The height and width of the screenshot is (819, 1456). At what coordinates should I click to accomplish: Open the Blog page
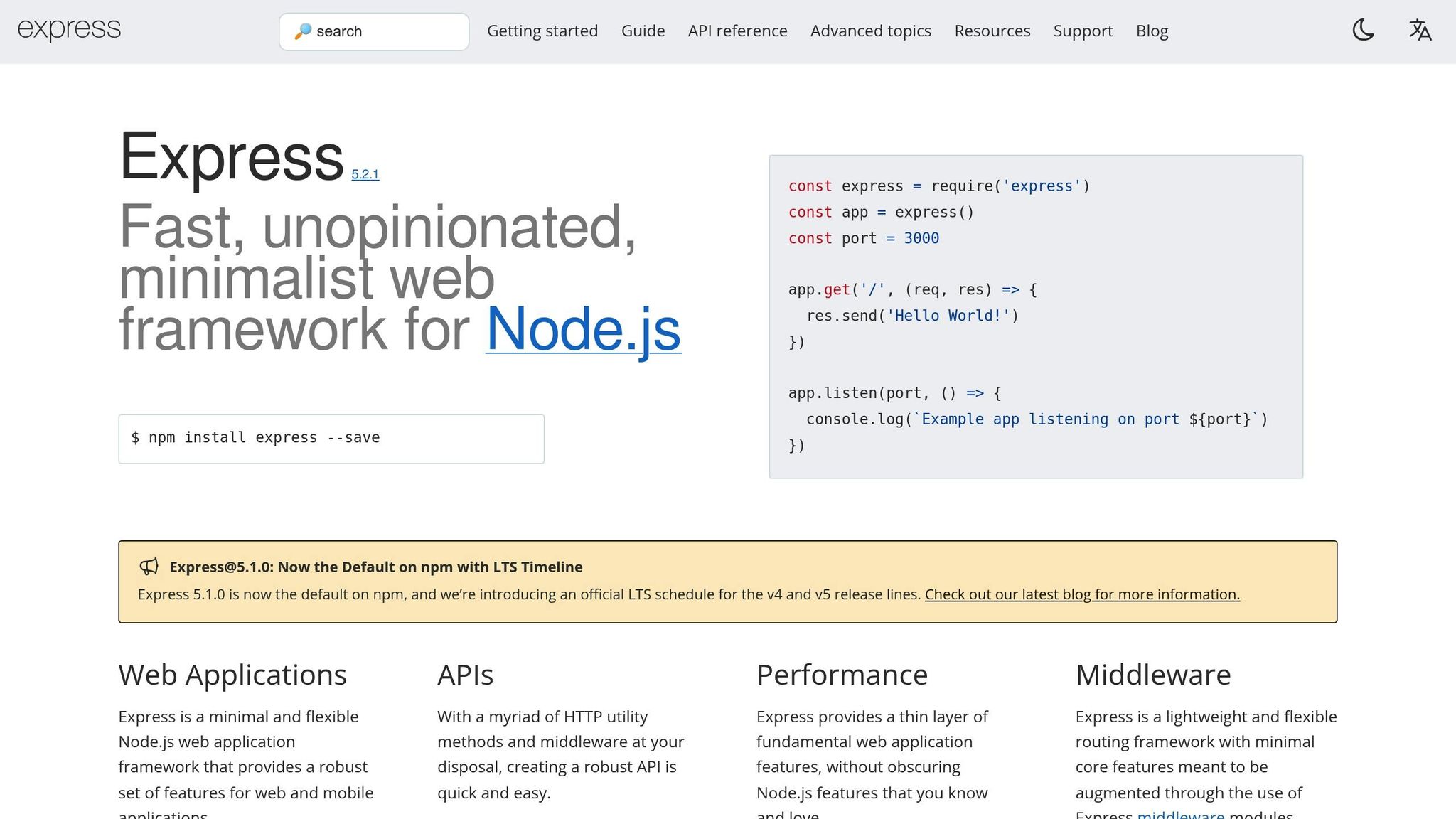pos(1152,31)
